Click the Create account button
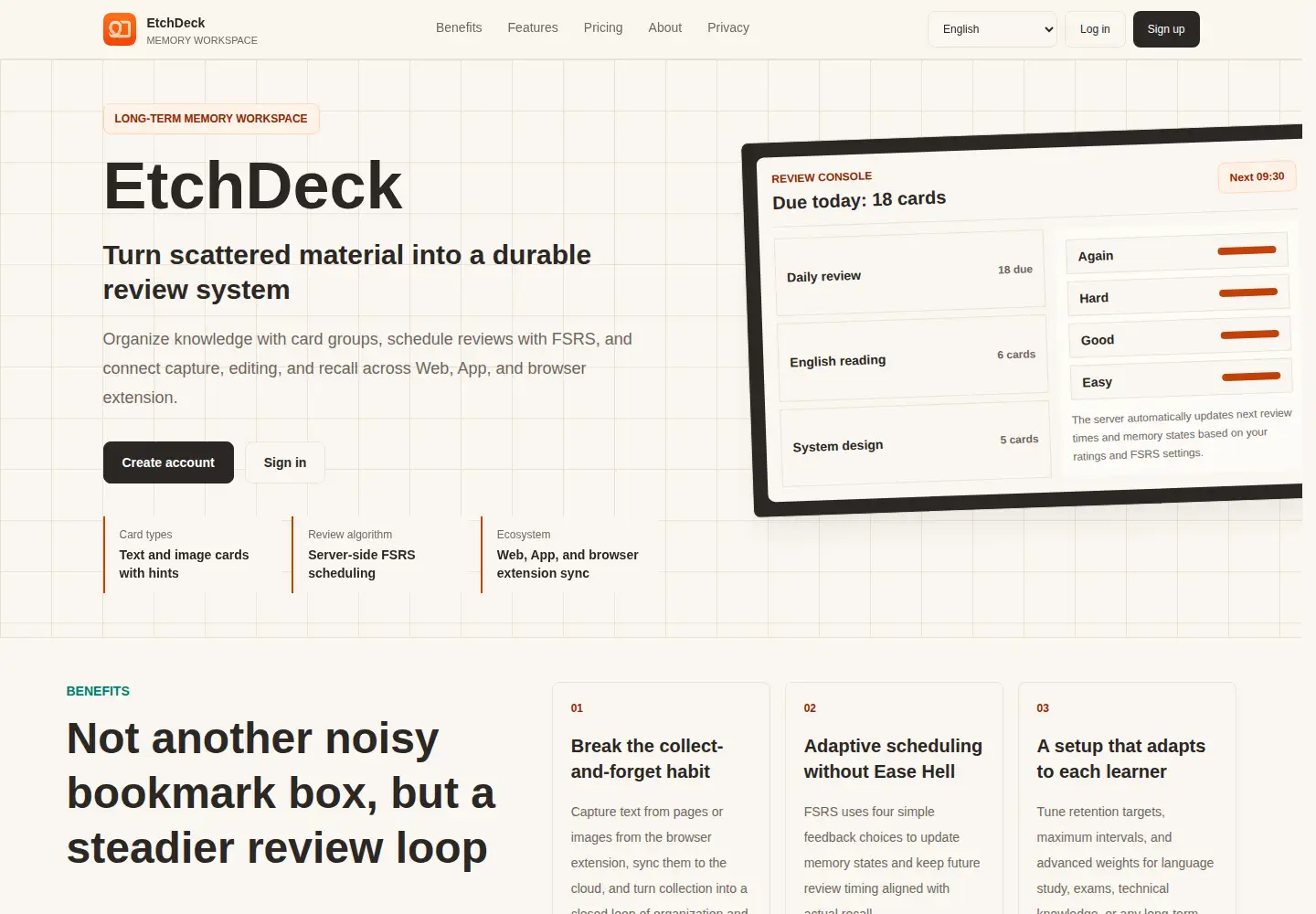Screen dimensions: 1316x914 [x=168, y=462]
